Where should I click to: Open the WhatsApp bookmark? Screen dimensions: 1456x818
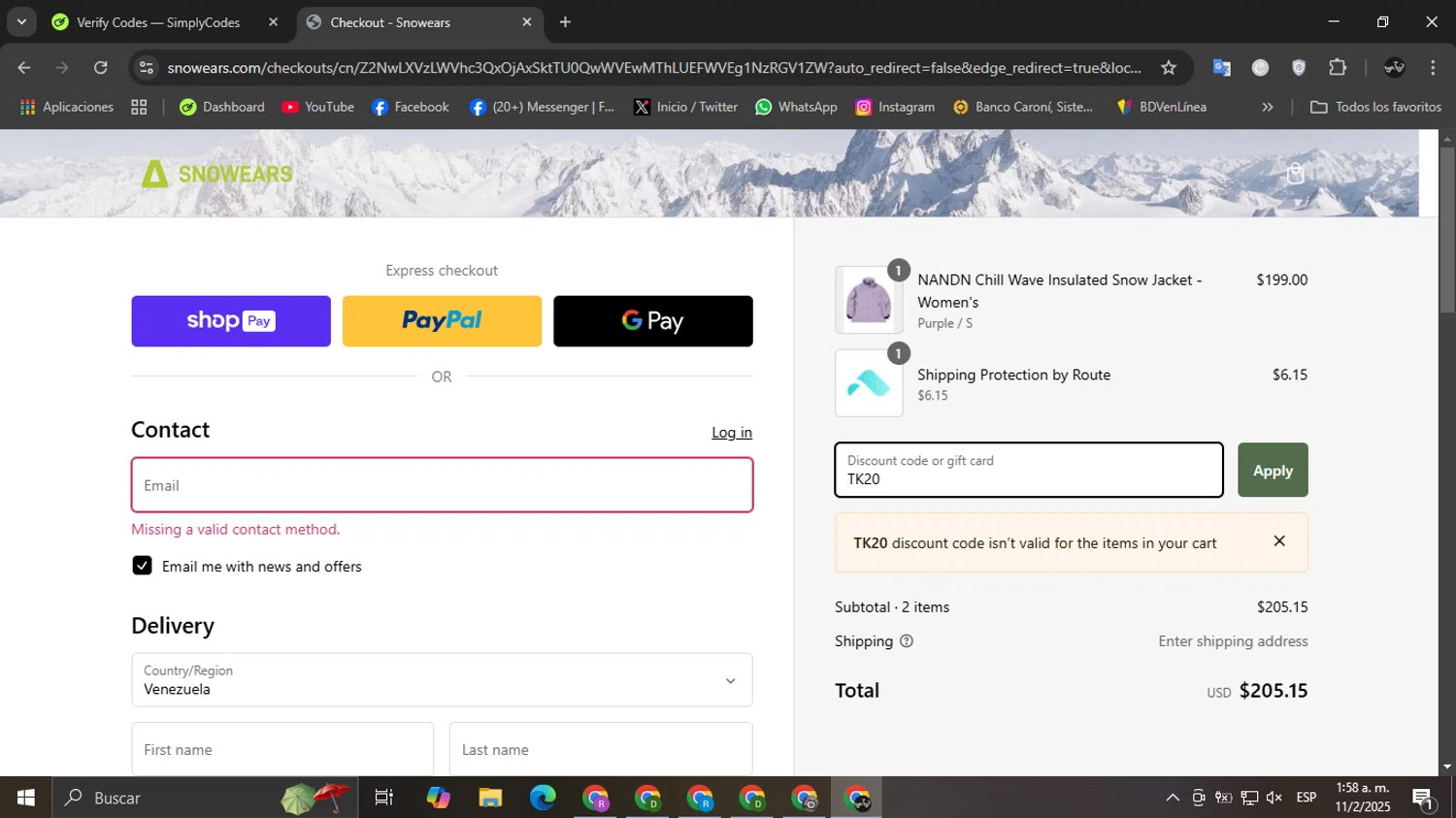coord(797,107)
